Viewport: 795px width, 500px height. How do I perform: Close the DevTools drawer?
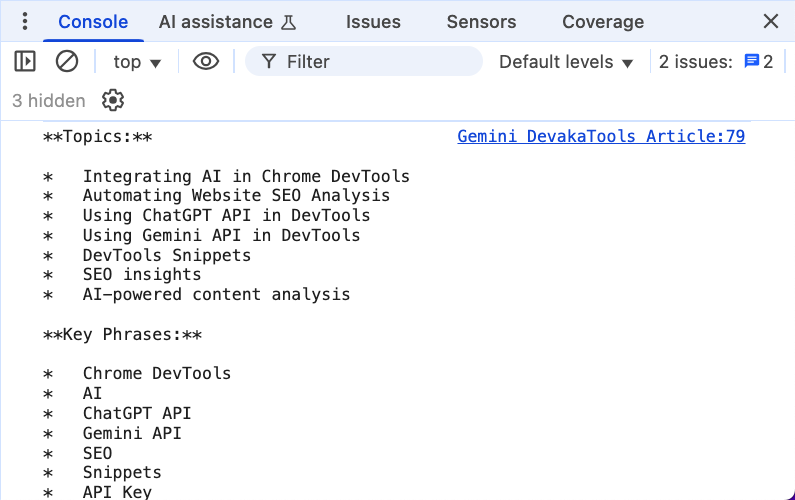click(x=771, y=21)
